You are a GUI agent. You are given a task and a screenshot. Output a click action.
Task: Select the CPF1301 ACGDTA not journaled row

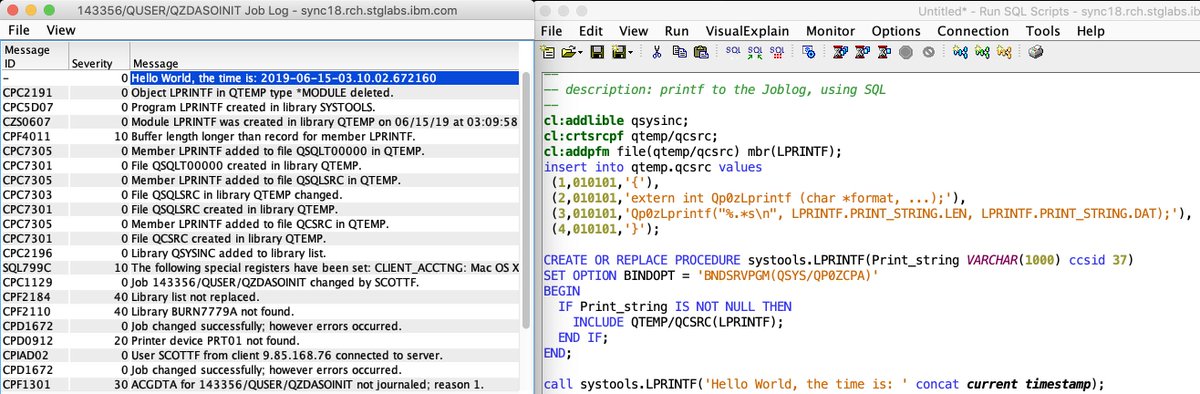pyautogui.click(x=260, y=386)
